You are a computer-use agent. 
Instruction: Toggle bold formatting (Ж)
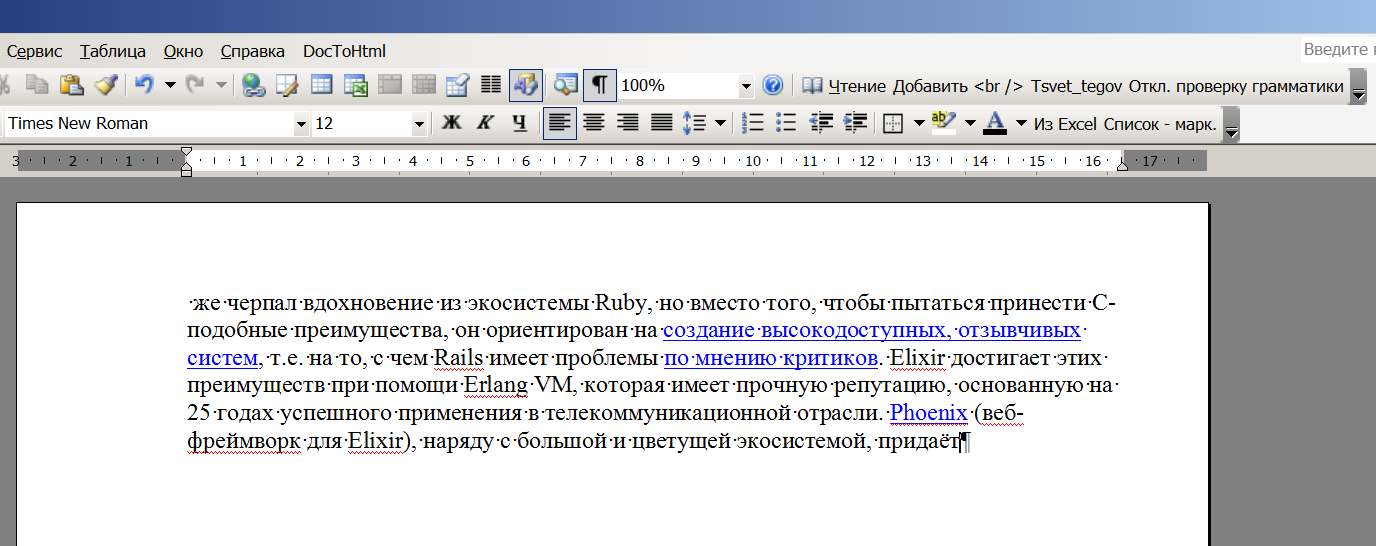point(451,124)
